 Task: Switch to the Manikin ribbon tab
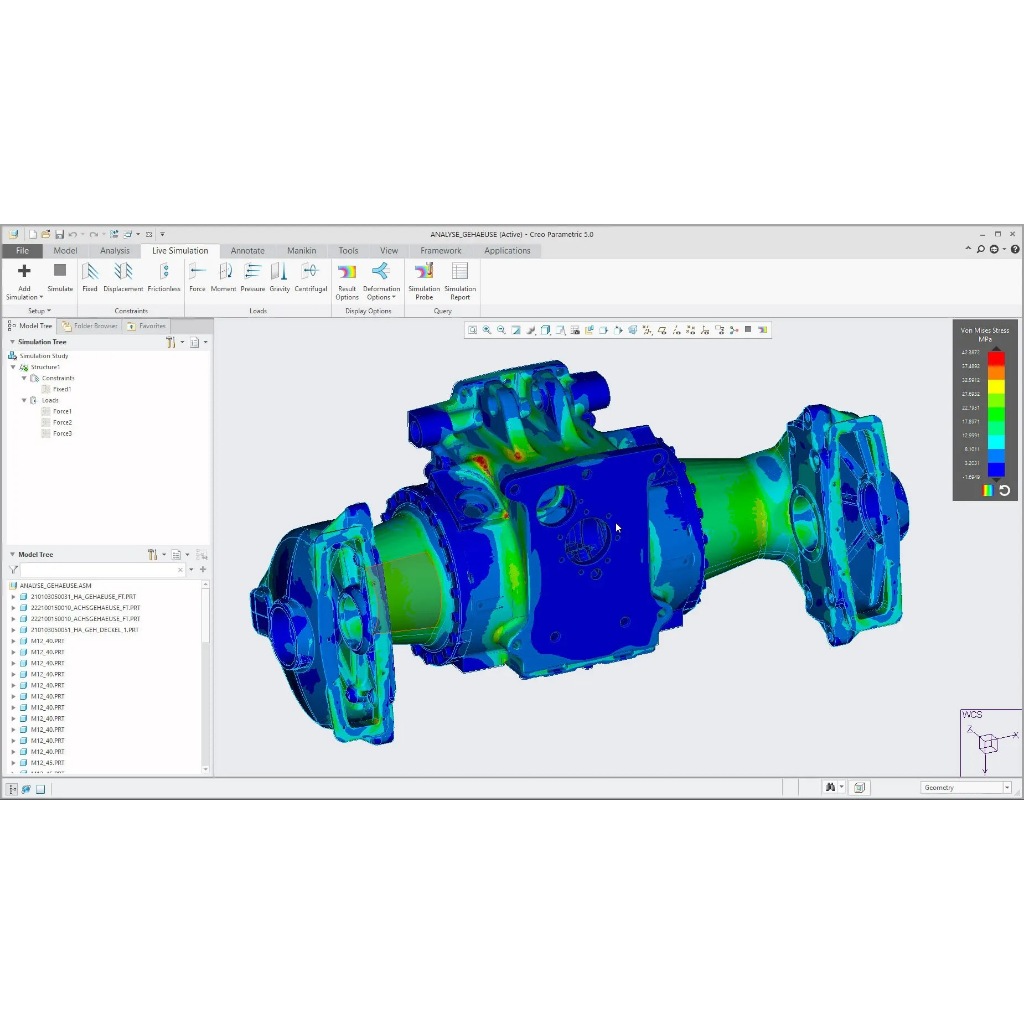[302, 251]
